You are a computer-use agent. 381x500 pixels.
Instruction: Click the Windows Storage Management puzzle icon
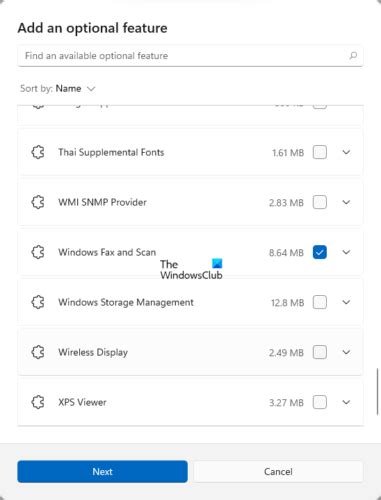click(x=38, y=302)
